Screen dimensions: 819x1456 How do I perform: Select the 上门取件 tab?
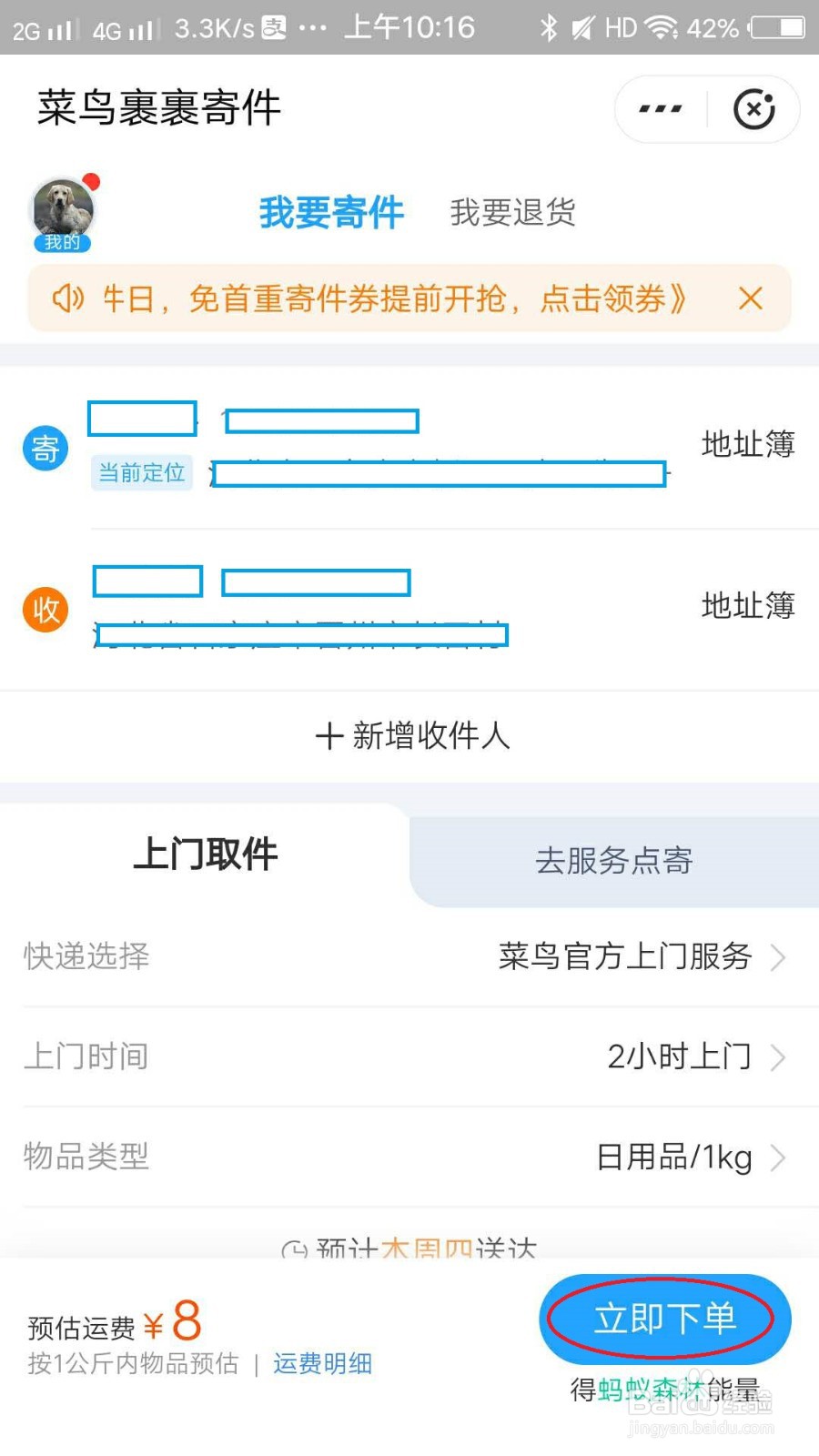point(205,854)
